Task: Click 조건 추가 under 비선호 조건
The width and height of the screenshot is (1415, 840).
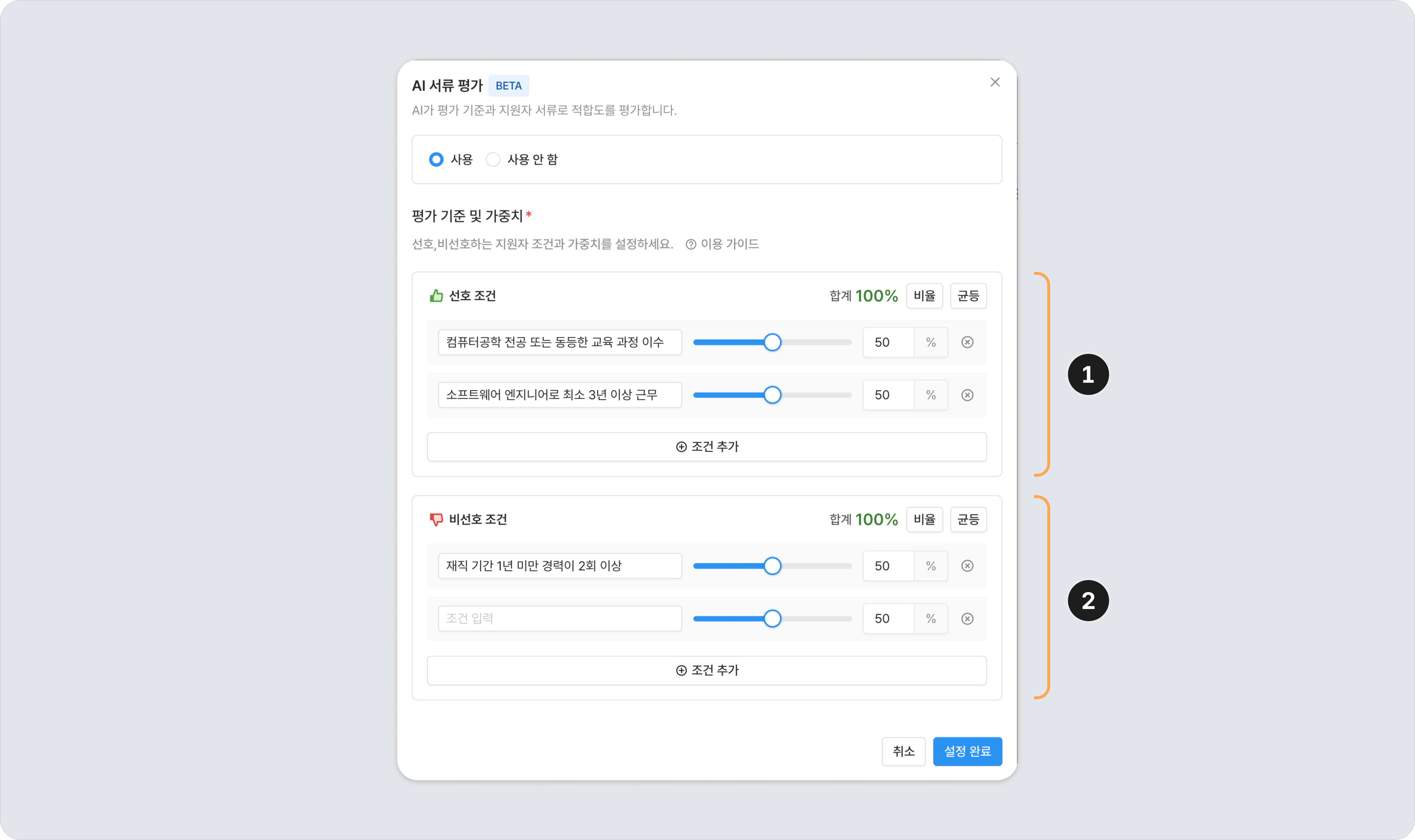Action: coord(707,670)
